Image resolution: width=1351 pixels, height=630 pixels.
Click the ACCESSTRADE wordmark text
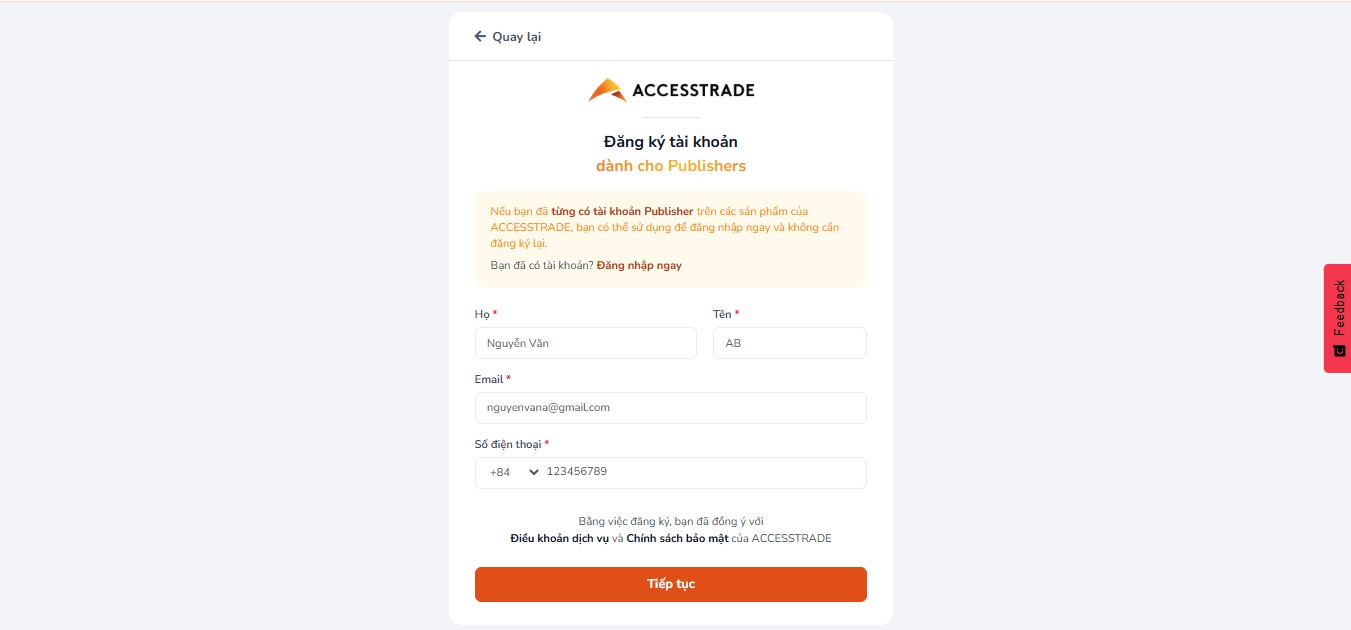pyautogui.click(x=693, y=91)
